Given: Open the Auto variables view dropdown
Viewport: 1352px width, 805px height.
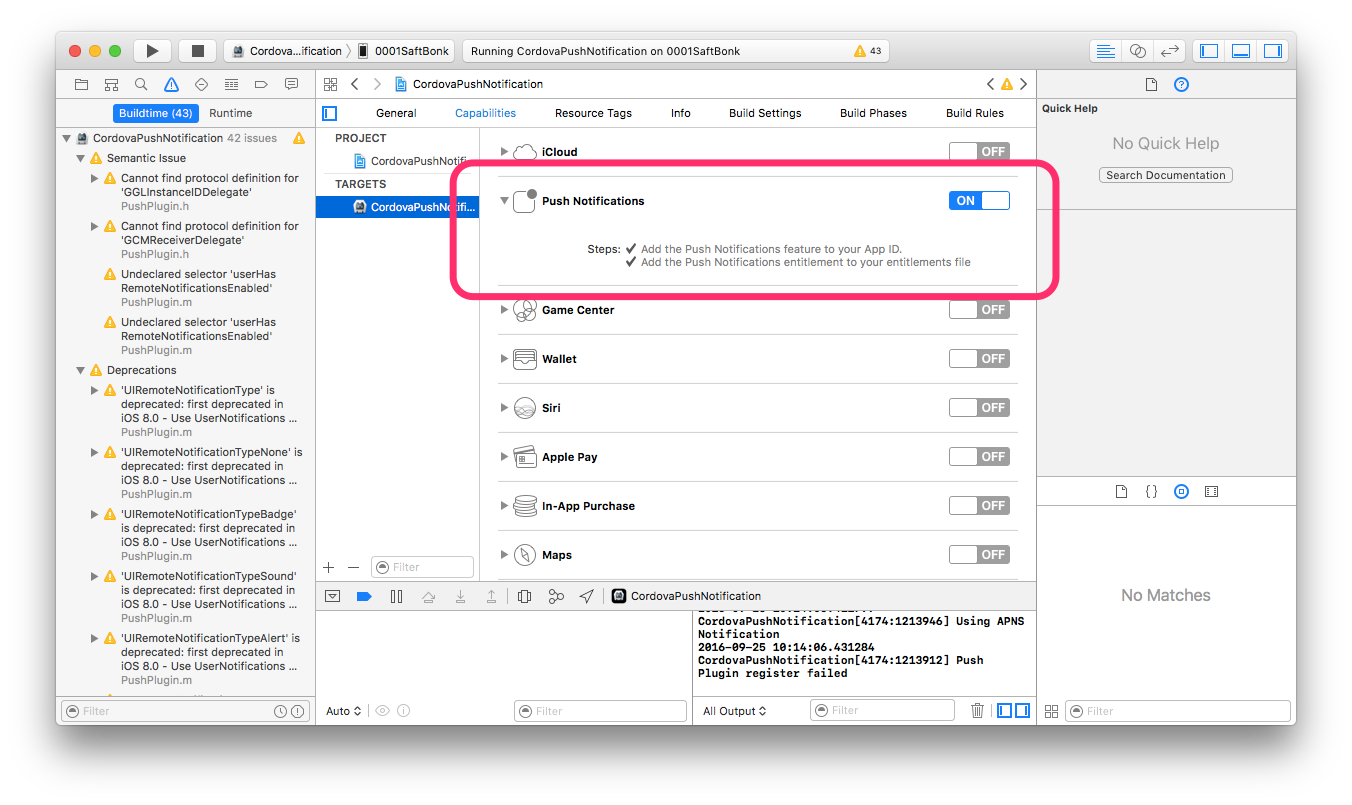Looking at the screenshot, I should point(343,711).
